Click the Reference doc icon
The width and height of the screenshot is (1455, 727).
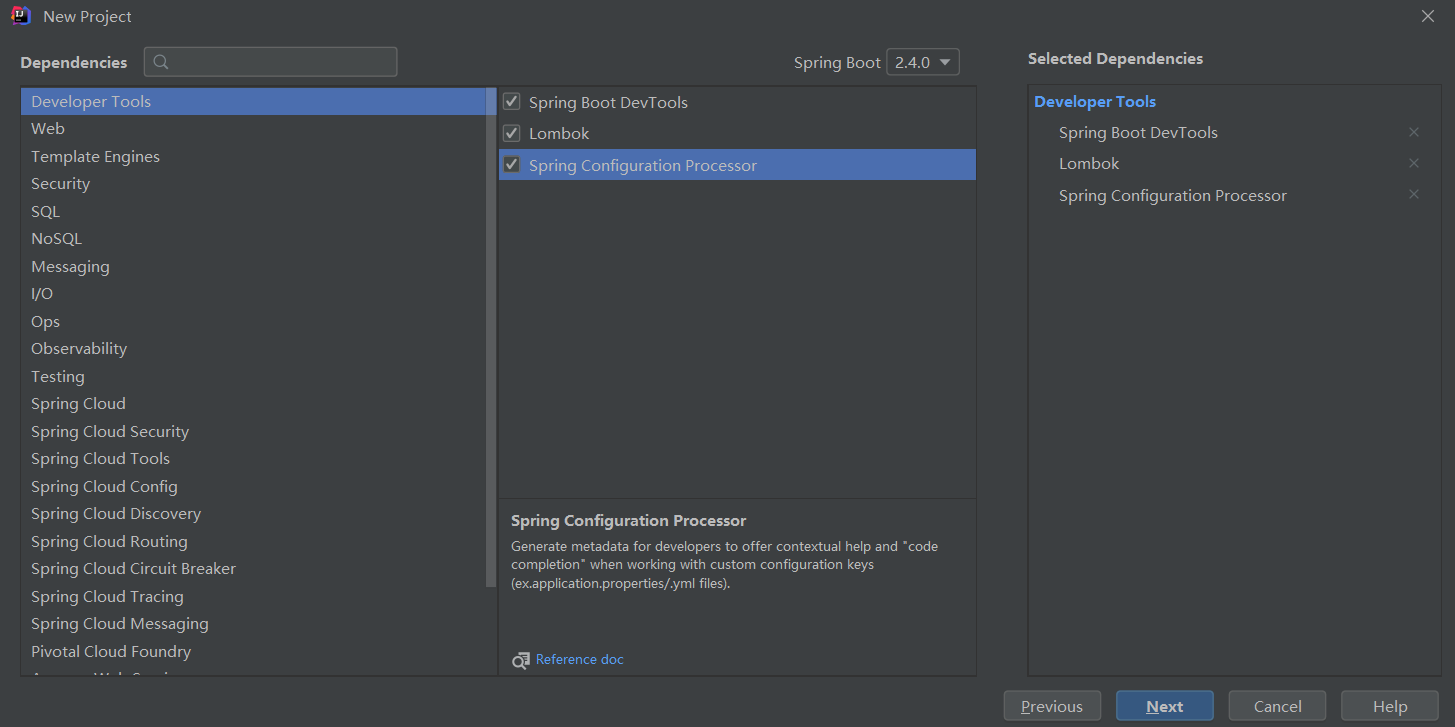(x=521, y=660)
